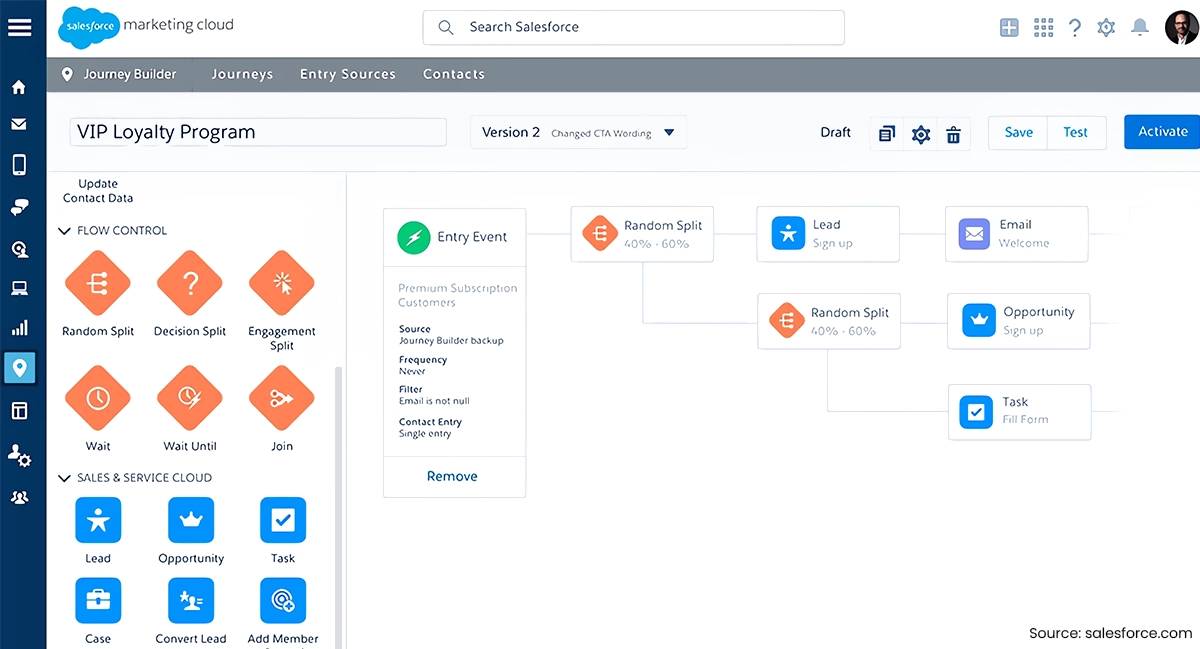Click the Salesforce Marketing Cloud logo
Image resolution: width=1200 pixels, height=649 pixels.
(x=148, y=26)
